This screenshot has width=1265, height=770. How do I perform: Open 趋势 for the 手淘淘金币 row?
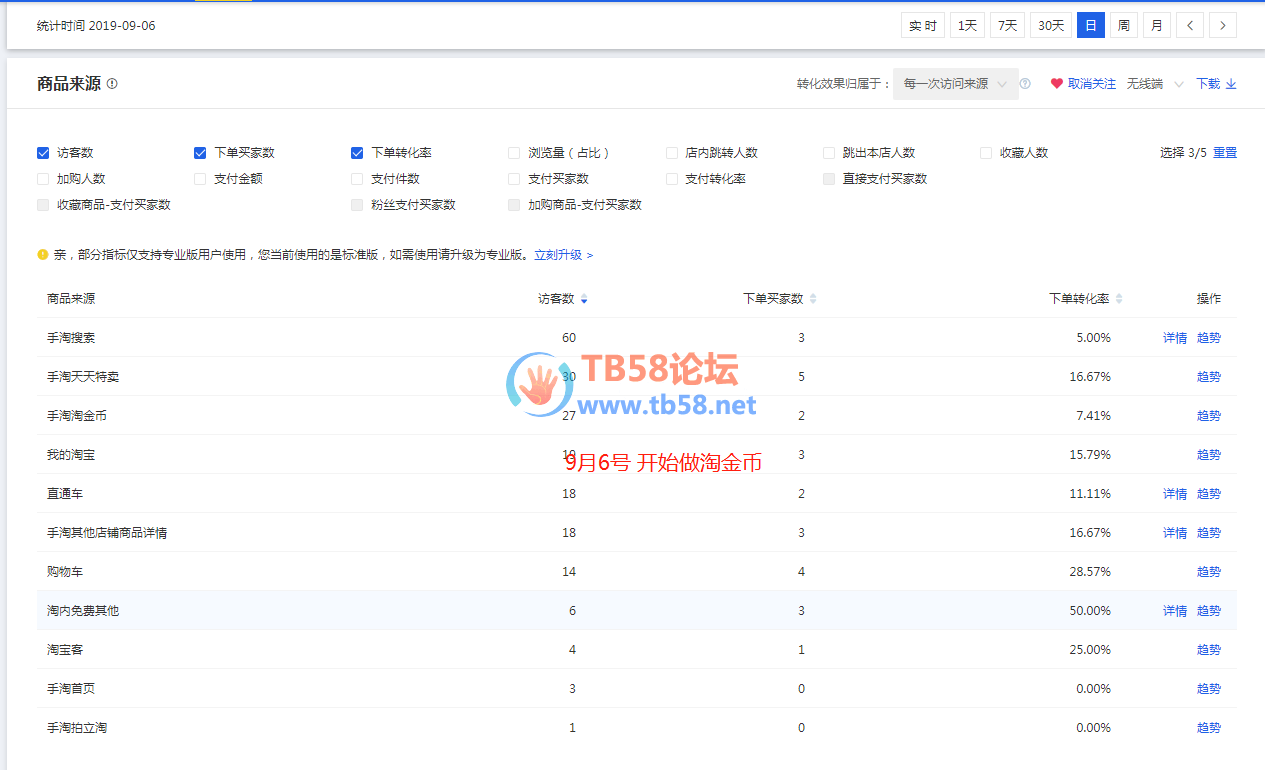click(x=1208, y=416)
